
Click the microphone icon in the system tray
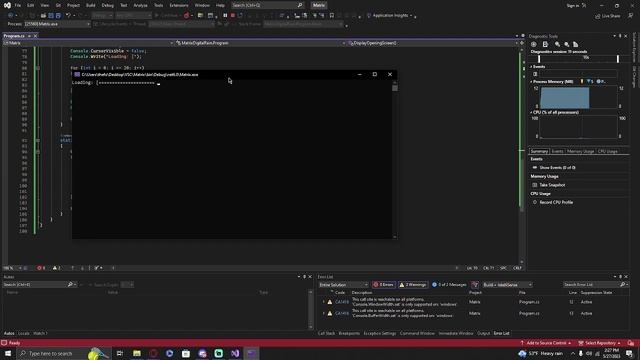click(x=581, y=353)
